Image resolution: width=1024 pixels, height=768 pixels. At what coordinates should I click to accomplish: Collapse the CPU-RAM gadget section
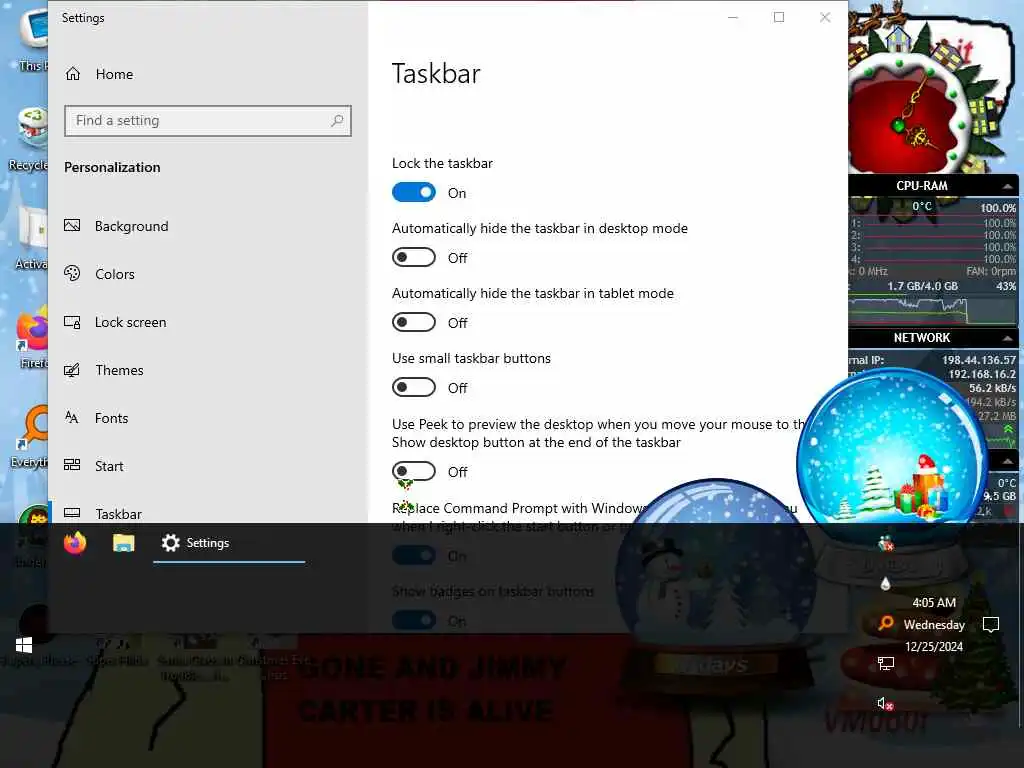tap(1007, 186)
